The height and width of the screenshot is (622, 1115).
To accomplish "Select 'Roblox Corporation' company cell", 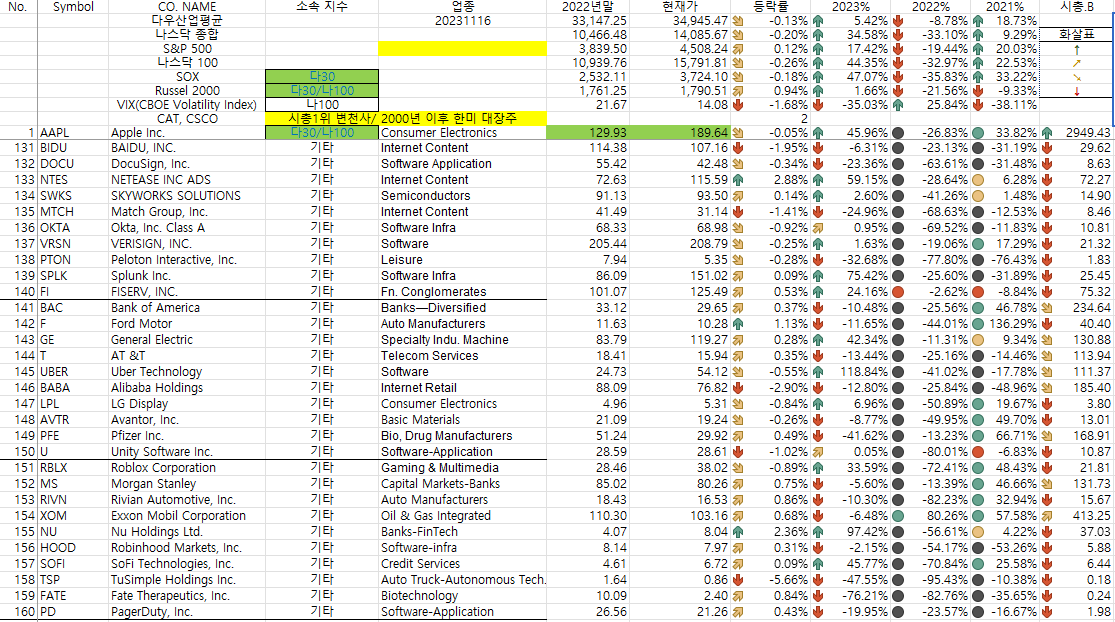I will (187, 468).
